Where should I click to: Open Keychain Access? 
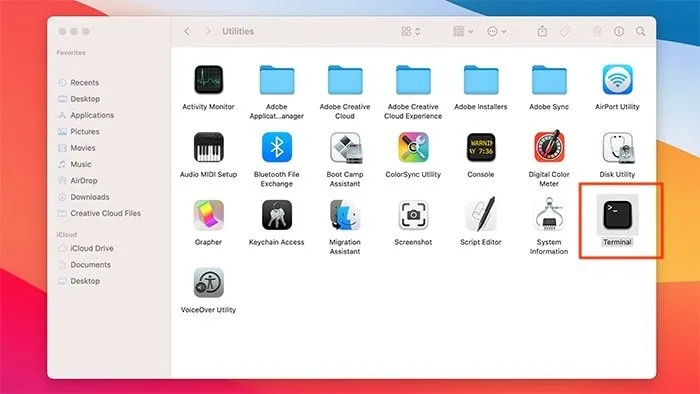(277, 215)
